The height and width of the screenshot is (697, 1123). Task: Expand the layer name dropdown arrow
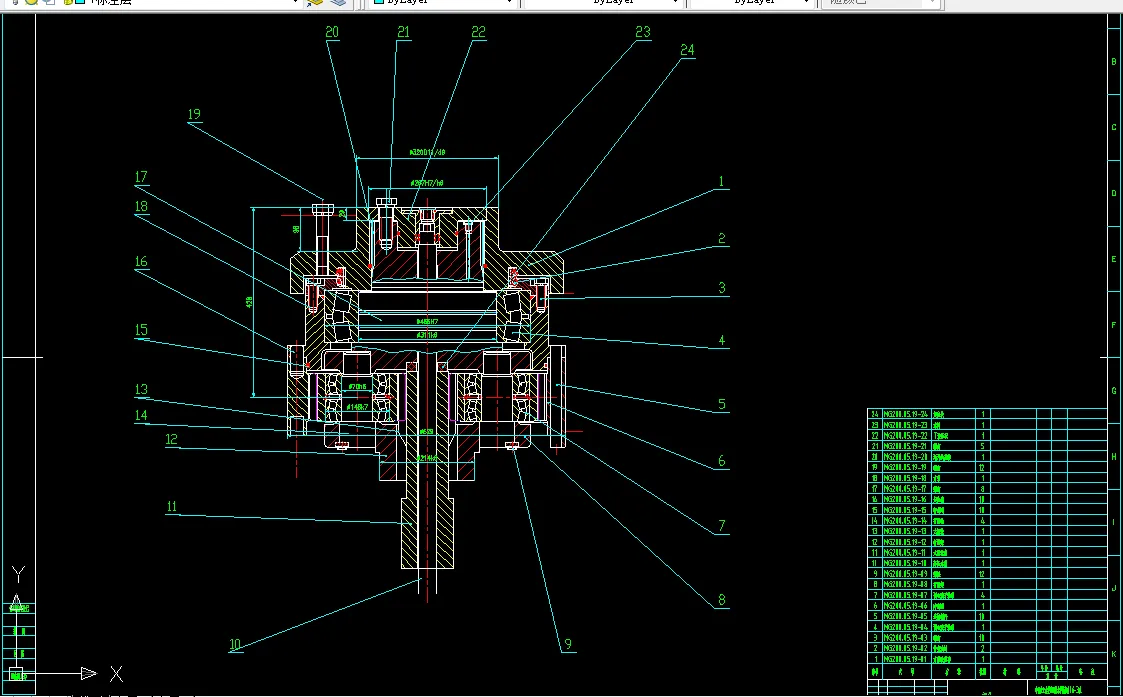(x=295, y=2)
